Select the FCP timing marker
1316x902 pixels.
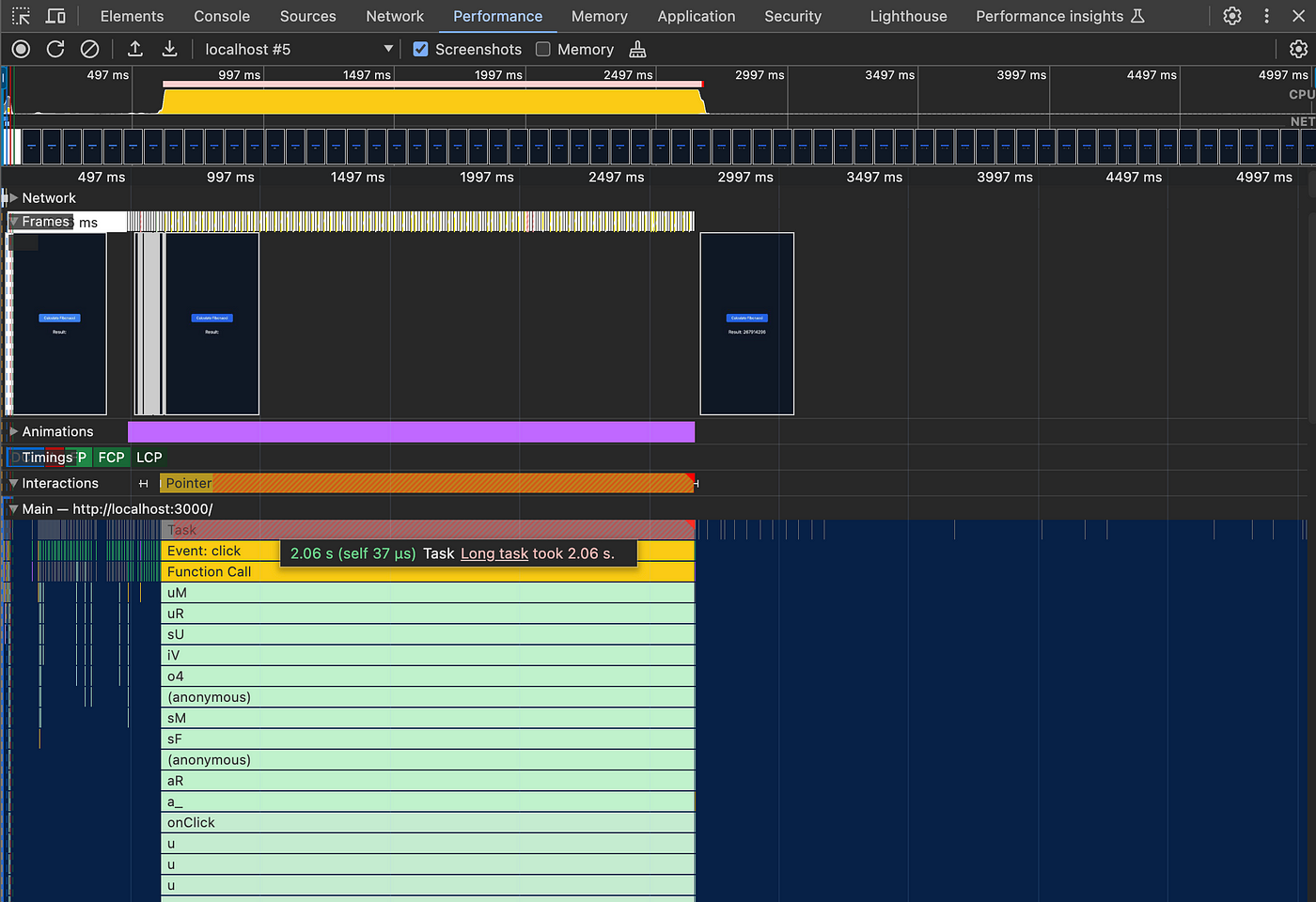(111, 458)
